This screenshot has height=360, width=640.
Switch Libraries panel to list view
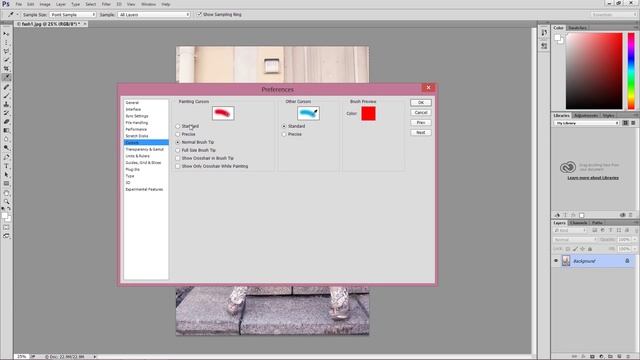(633, 123)
